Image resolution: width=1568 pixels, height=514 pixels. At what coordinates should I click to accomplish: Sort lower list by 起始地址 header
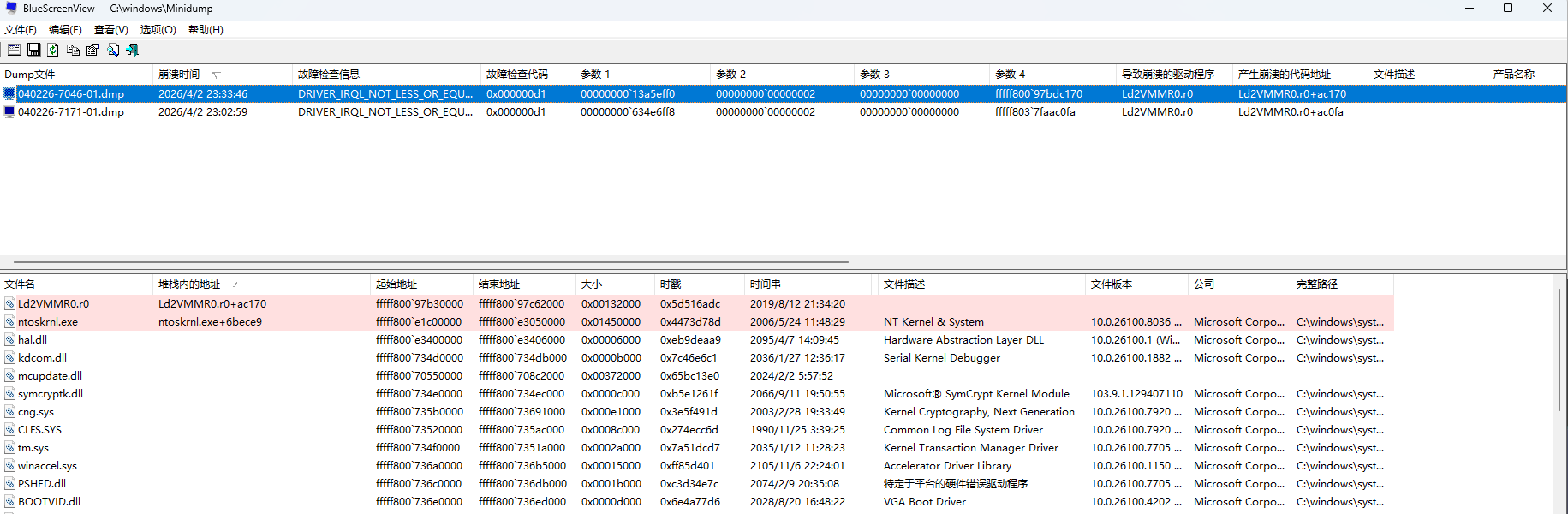[422, 284]
